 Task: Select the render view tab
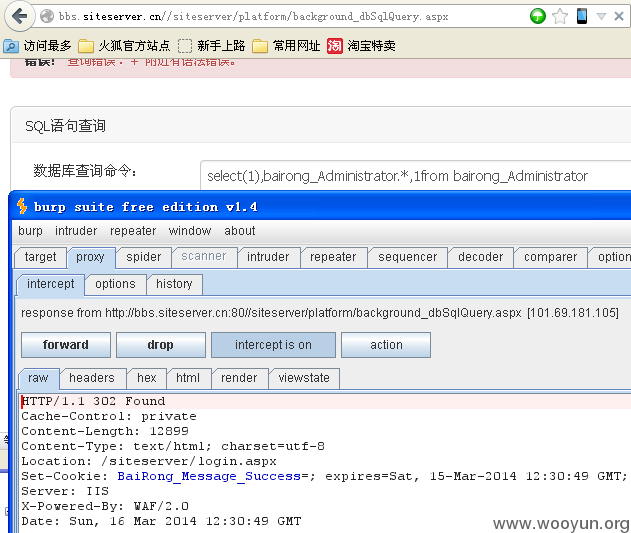(x=239, y=378)
